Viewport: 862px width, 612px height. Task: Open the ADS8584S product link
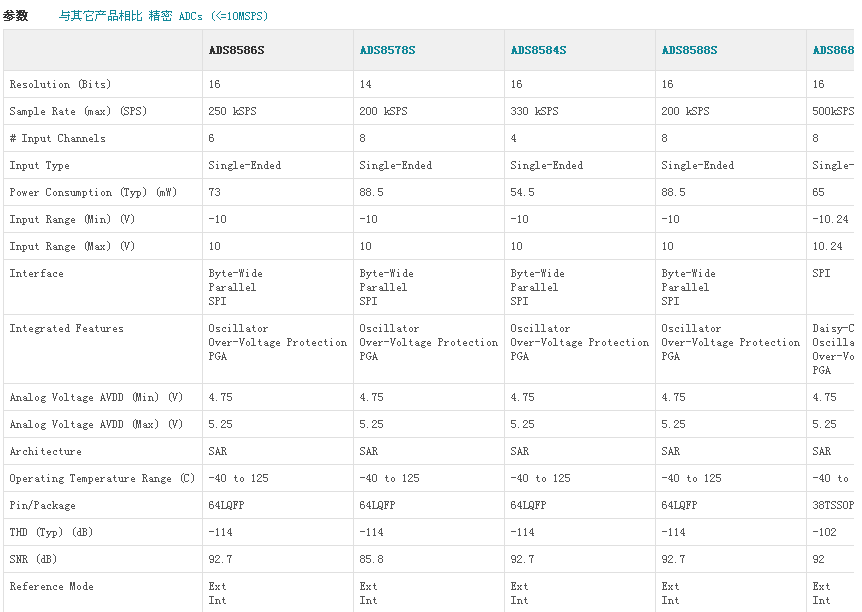point(538,50)
